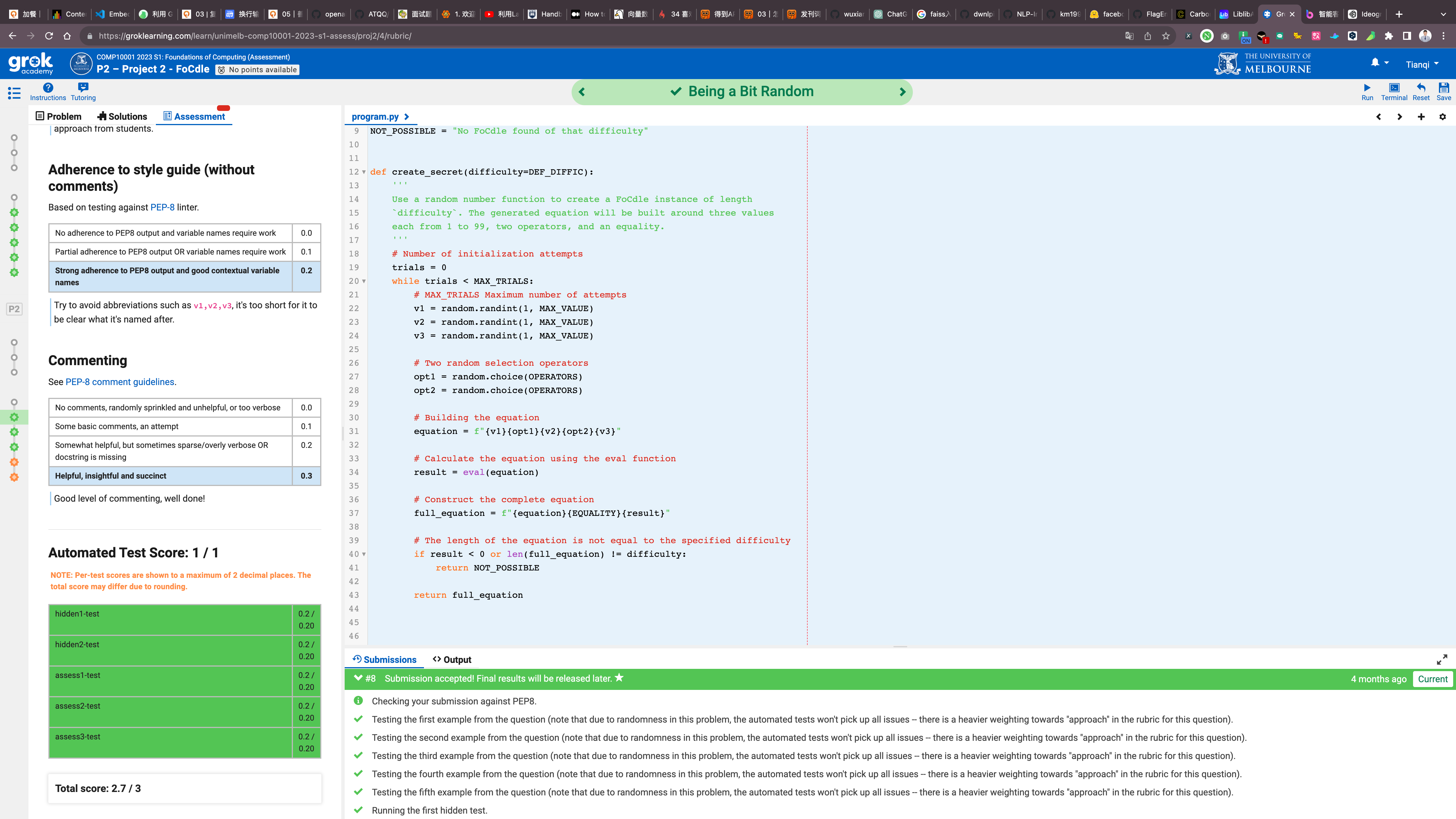Click the Grok Academy logo
This screenshot has height=819, width=1456.
point(30,63)
